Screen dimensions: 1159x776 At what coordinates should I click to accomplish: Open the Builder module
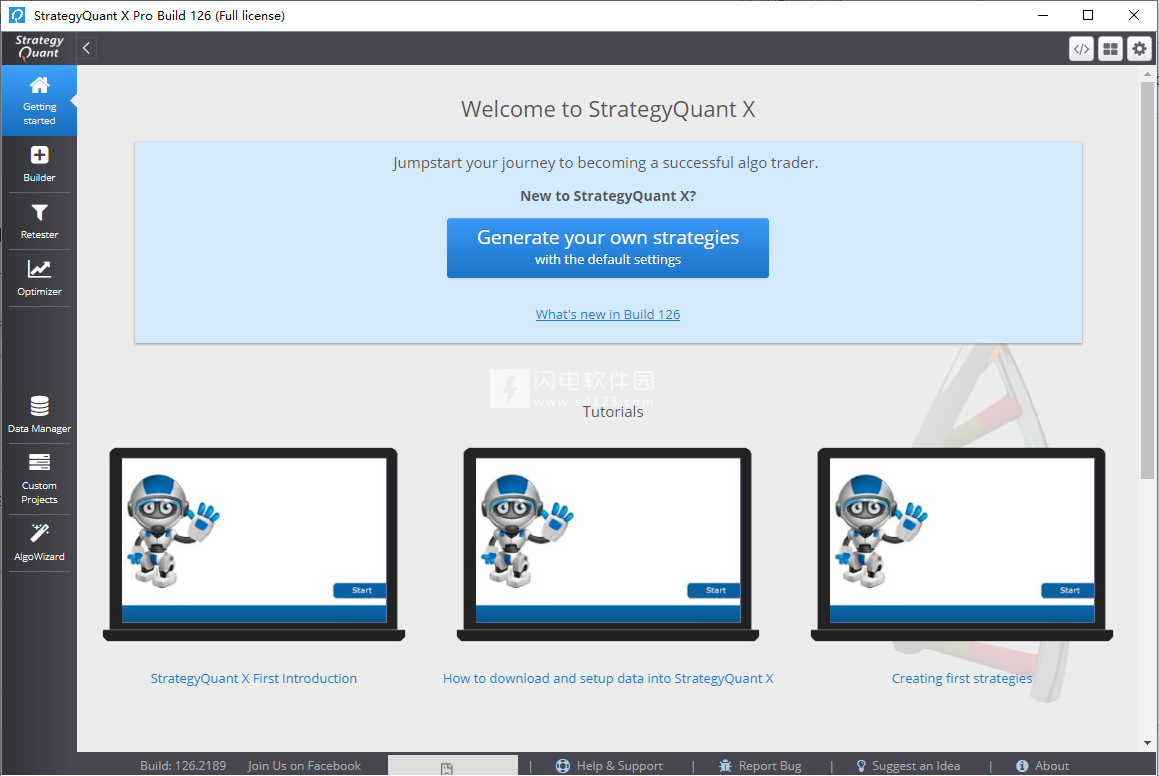pos(39,164)
